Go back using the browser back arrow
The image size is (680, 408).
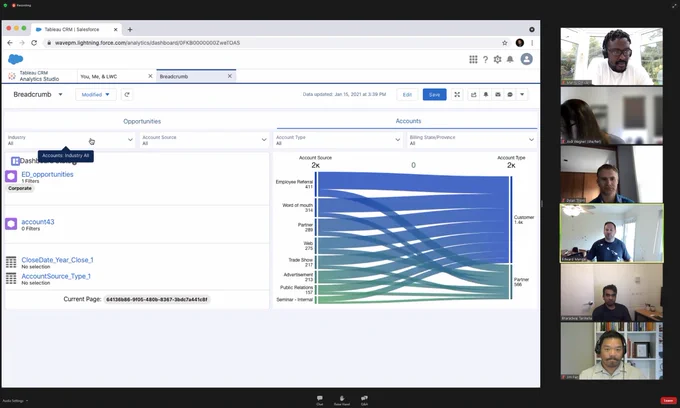[10, 42]
